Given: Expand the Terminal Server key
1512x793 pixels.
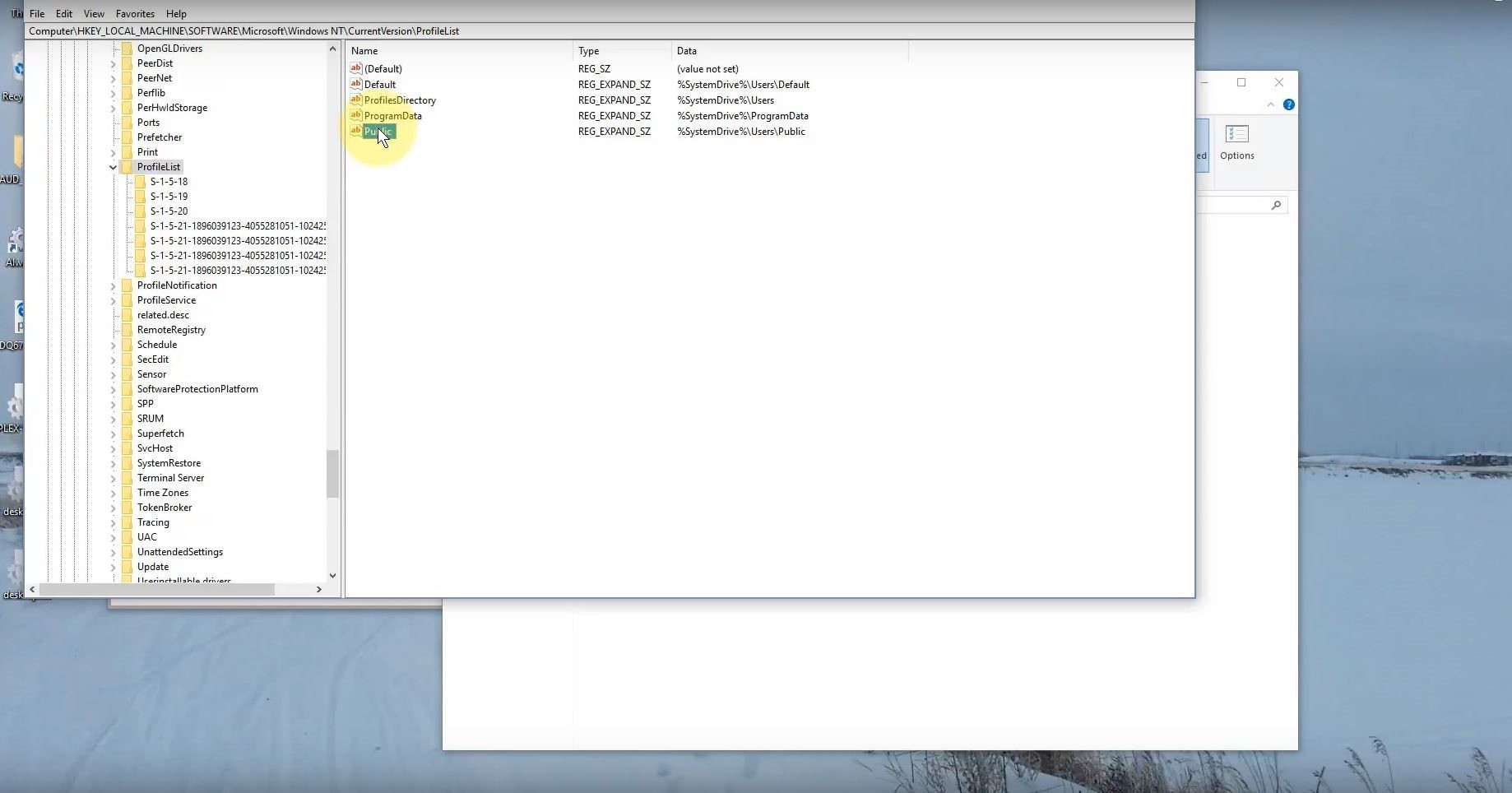Looking at the screenshot, I should (113, 478).
